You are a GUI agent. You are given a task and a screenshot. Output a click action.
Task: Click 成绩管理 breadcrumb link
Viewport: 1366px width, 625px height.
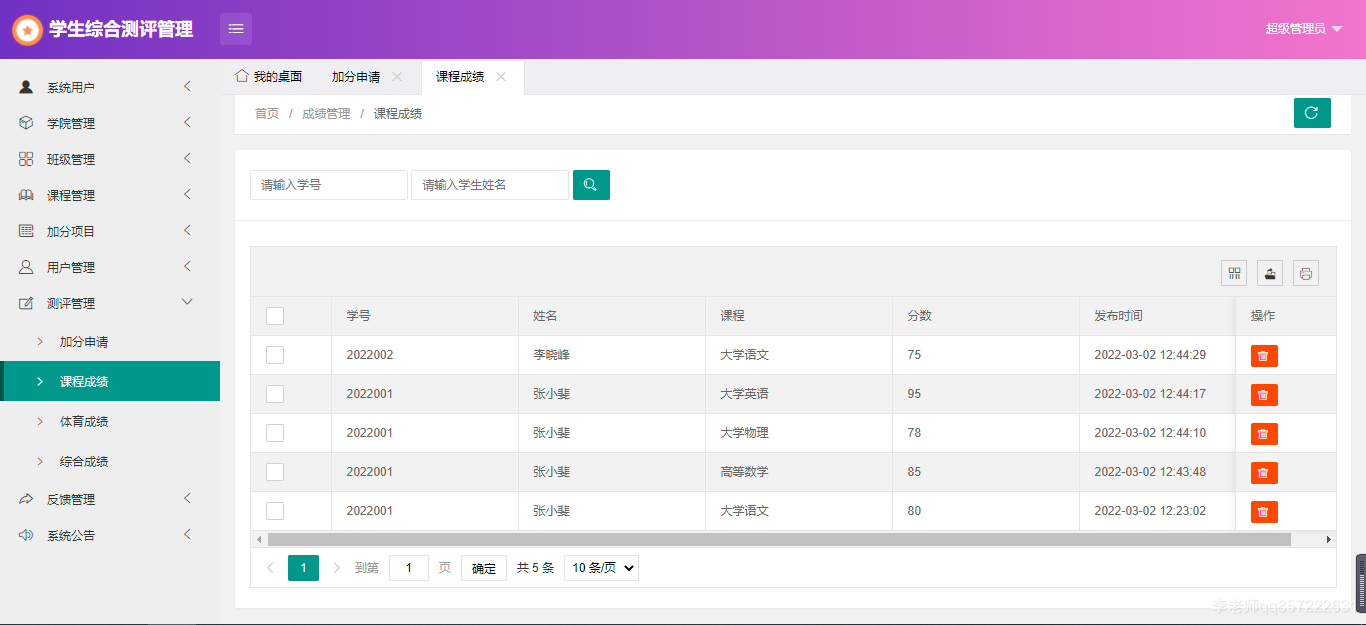tap(326, 114)
